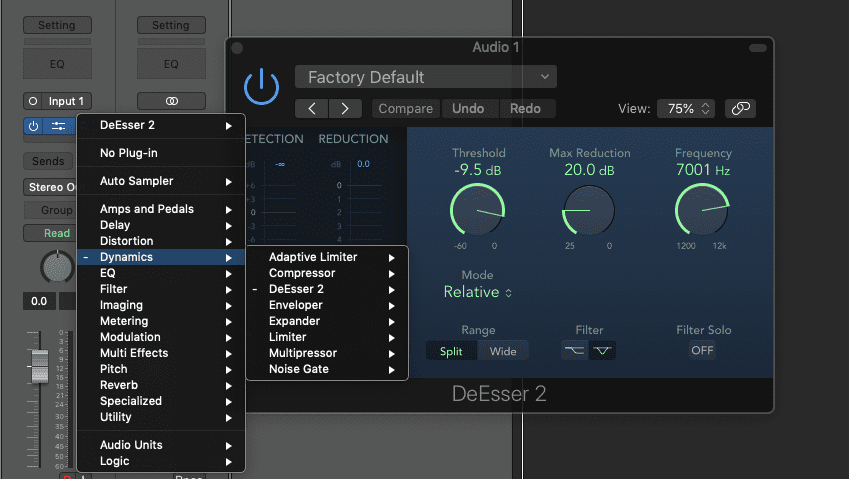This screenshot has height=479, width=849.
Task: Open the Logic category
Action: click(x=161, y=461)
